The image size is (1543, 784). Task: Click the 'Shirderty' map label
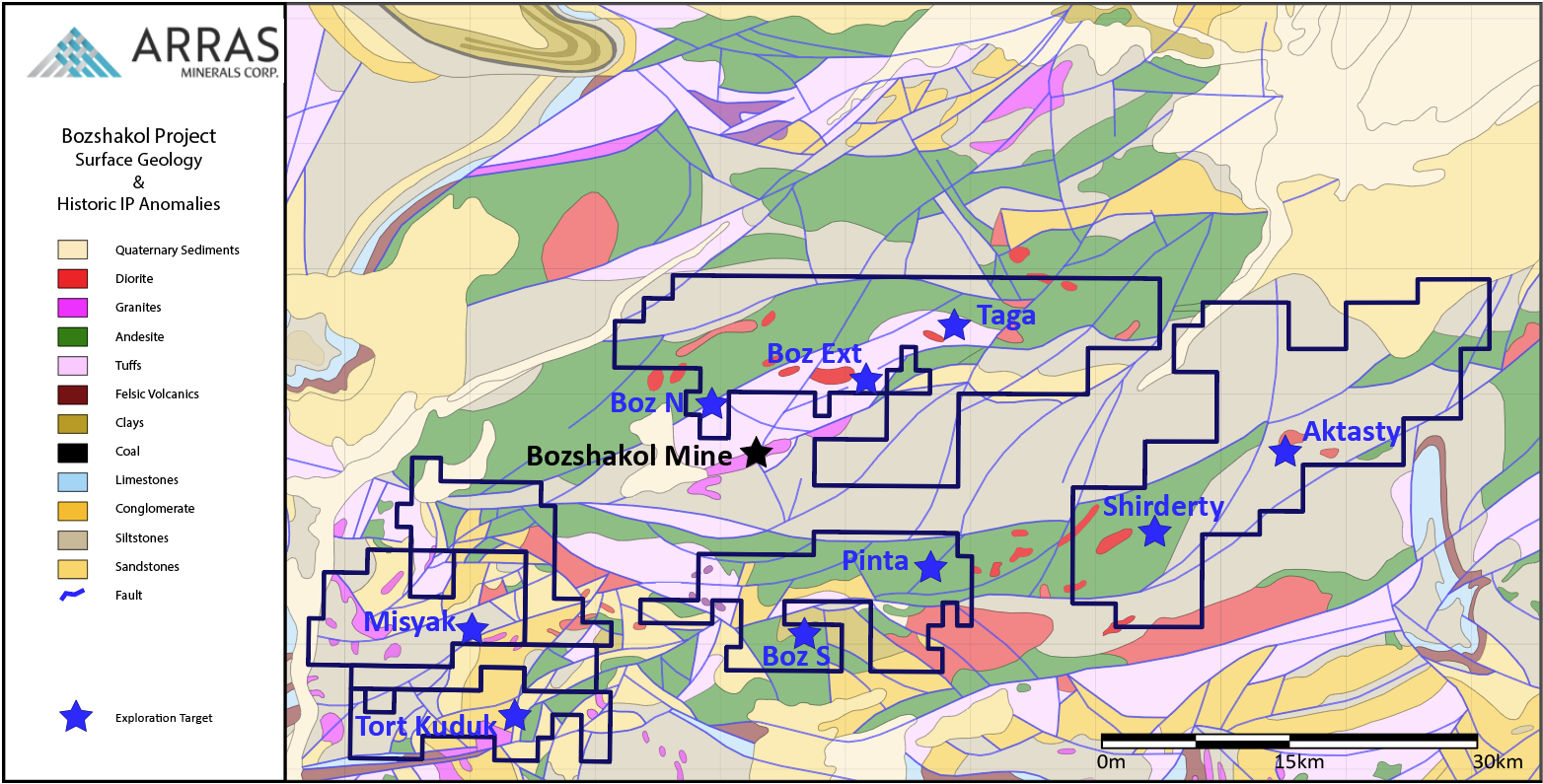click(x=1163, y=507)
